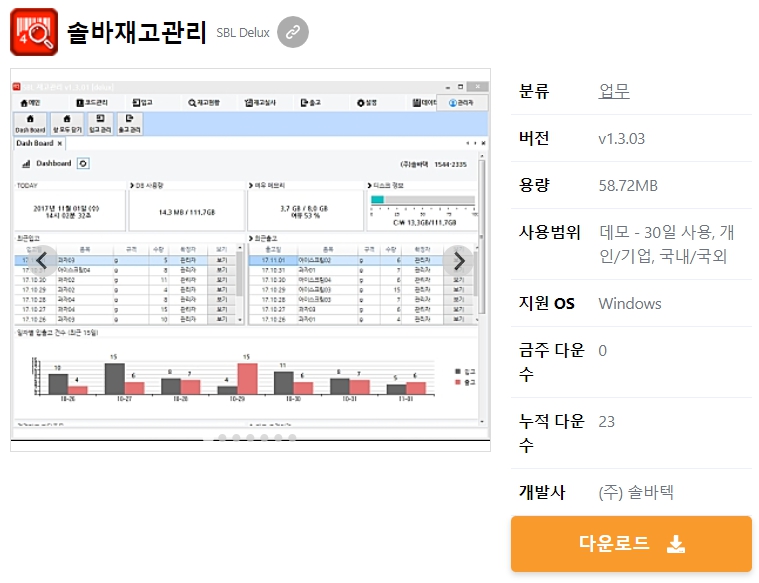Click developer name (주) 솔바텍
The image size is (759, 583).
(636, 492)
